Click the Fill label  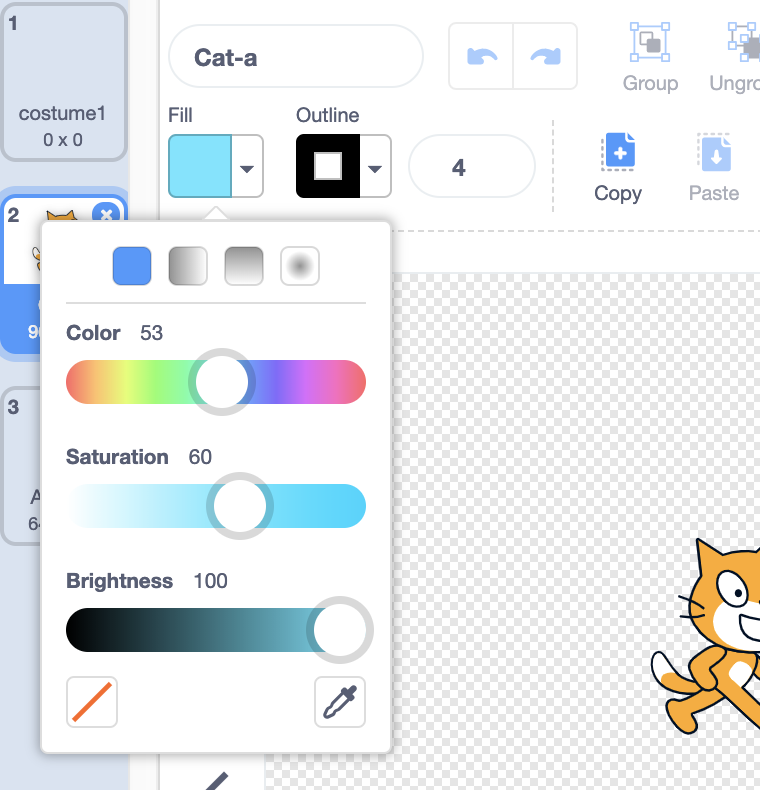pyautogui.click(x=180, y=115)
